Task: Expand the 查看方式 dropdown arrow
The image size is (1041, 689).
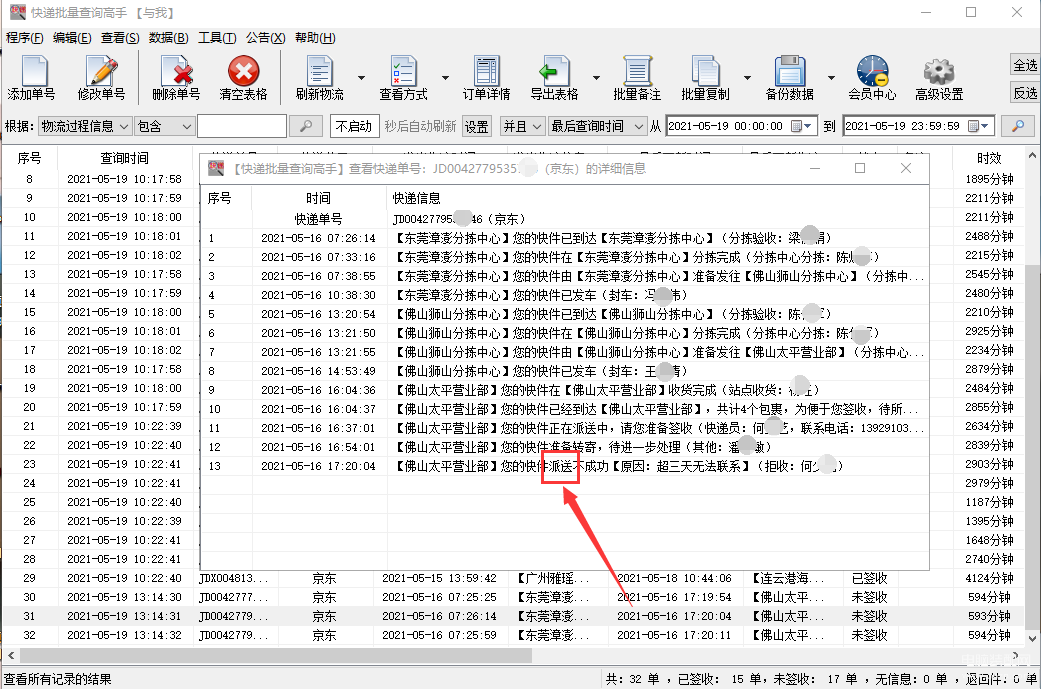Action: click(444, 78)
